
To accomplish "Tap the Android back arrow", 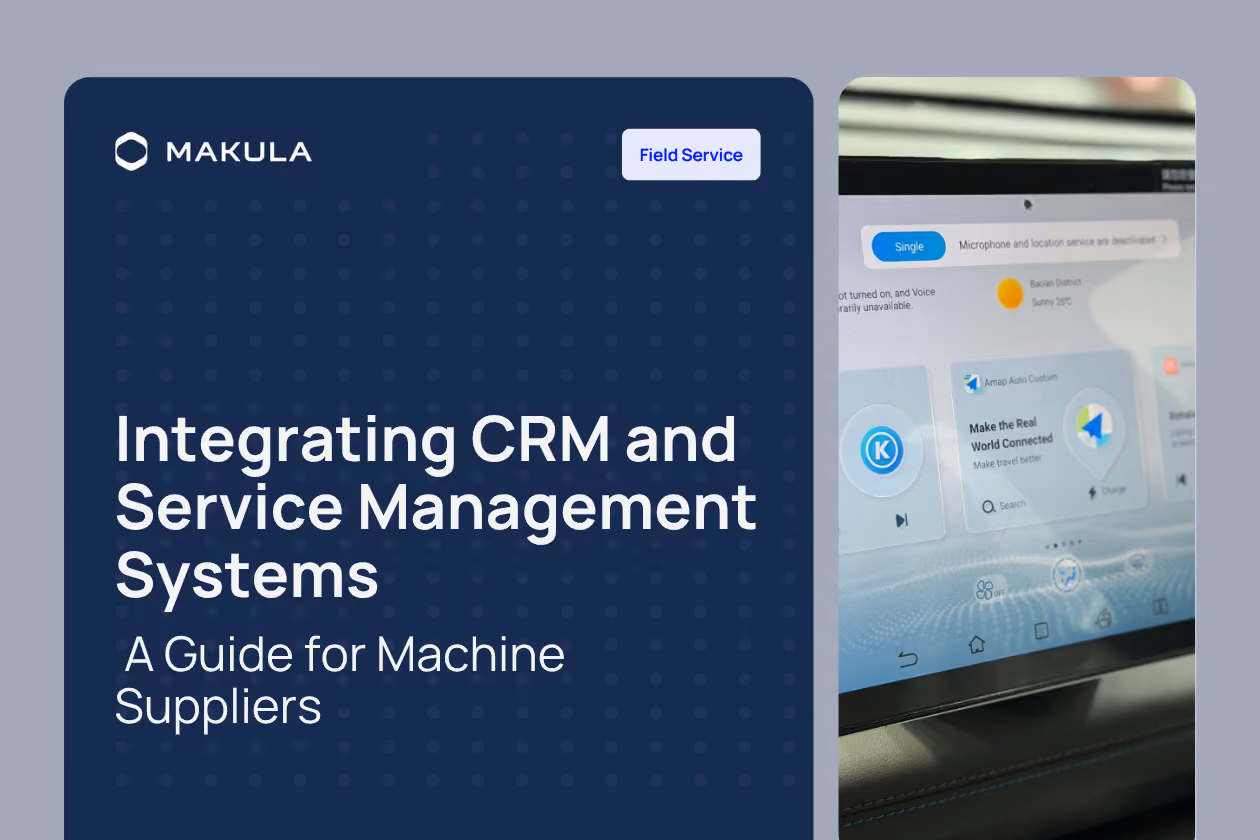I will [x=908, y=658].
